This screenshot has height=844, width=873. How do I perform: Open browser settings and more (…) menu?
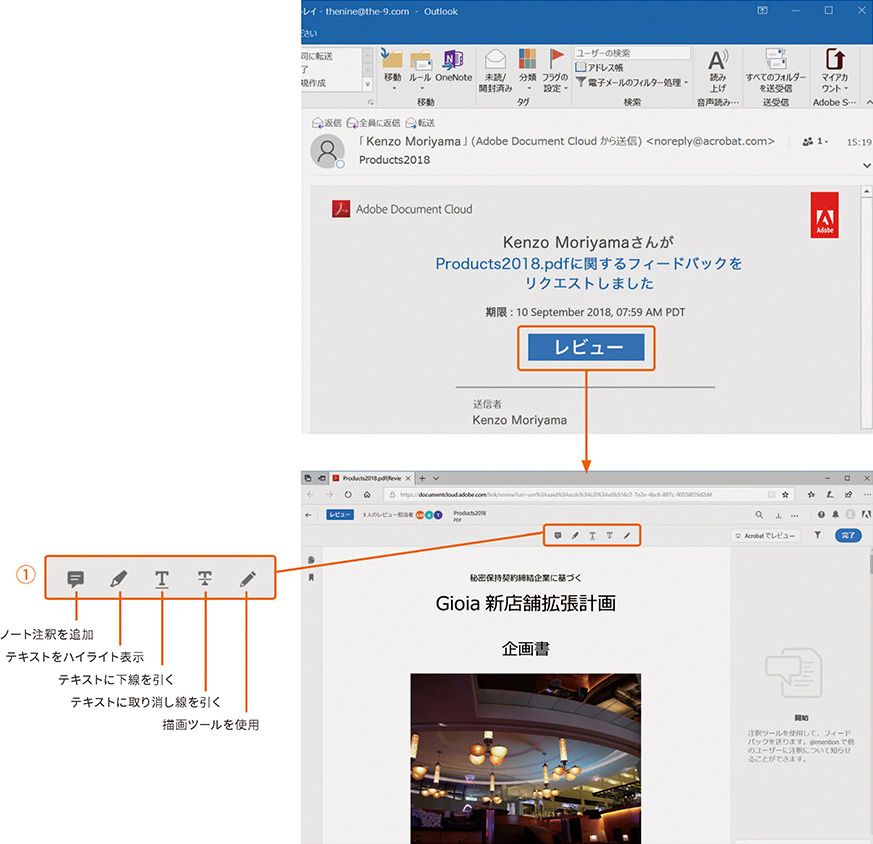click(867, 494)
